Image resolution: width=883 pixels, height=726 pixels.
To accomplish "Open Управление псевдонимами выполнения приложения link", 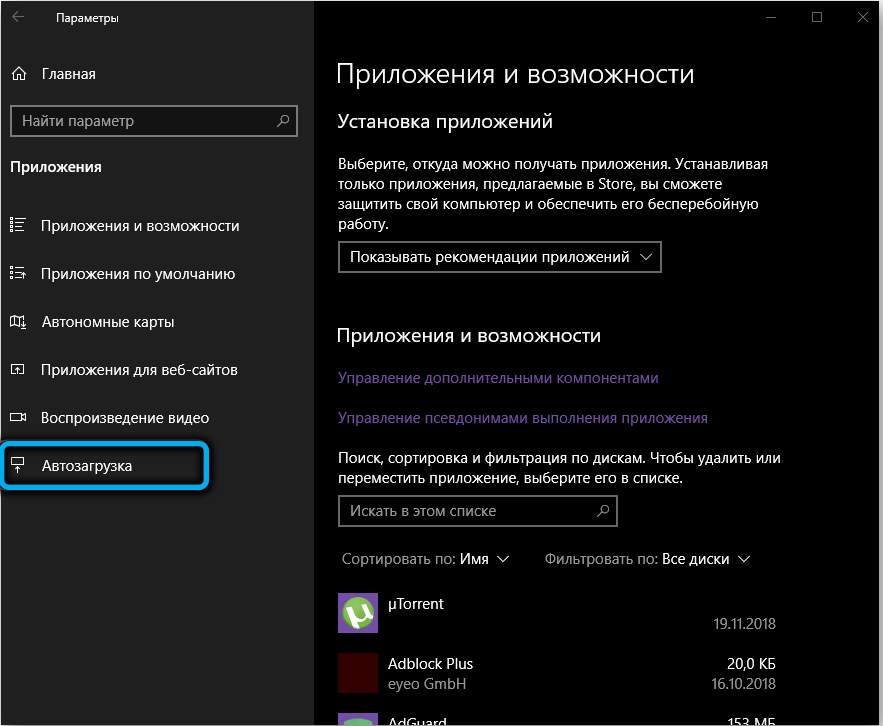I will point(522,418).
